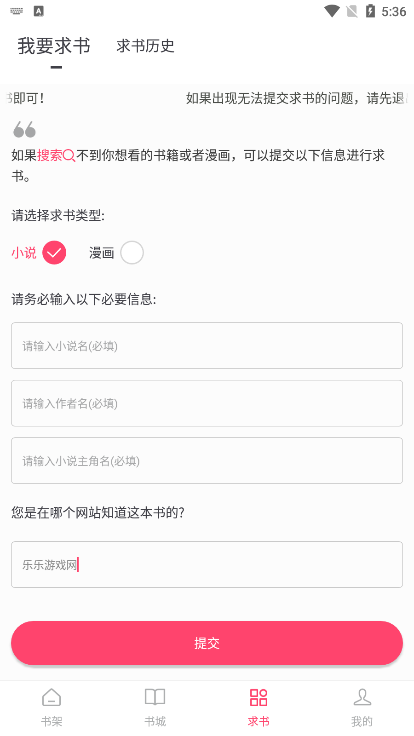Focus the 请输入作者名 input field

207,403
